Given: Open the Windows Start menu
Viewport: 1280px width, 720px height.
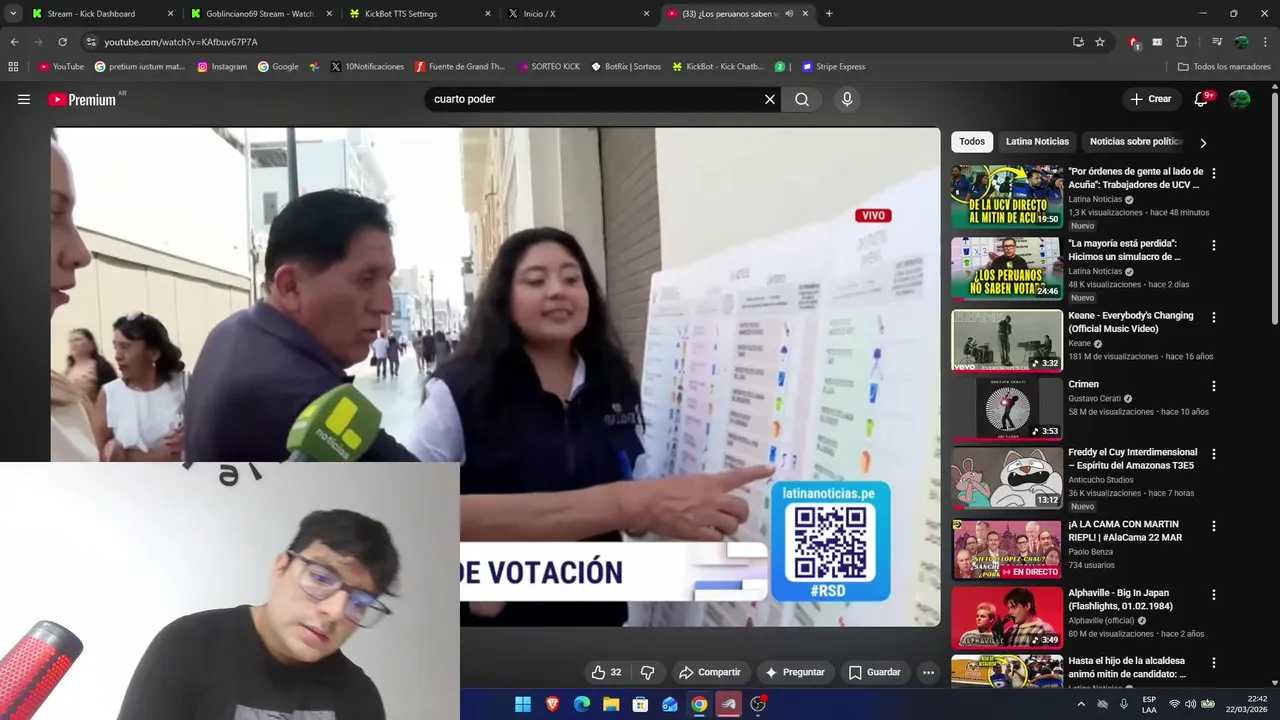Looking at the screenshot, I should pos(523,704).
